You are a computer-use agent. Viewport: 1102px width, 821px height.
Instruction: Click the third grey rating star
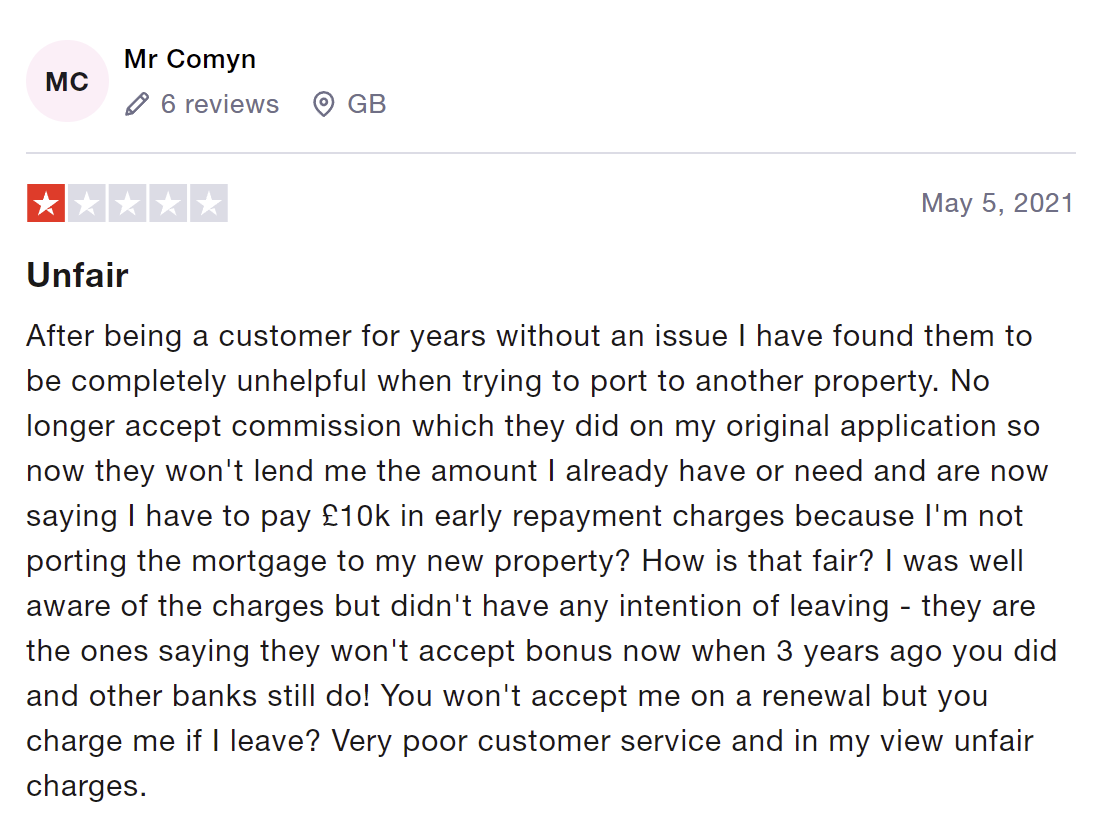[x=128, y=203]
